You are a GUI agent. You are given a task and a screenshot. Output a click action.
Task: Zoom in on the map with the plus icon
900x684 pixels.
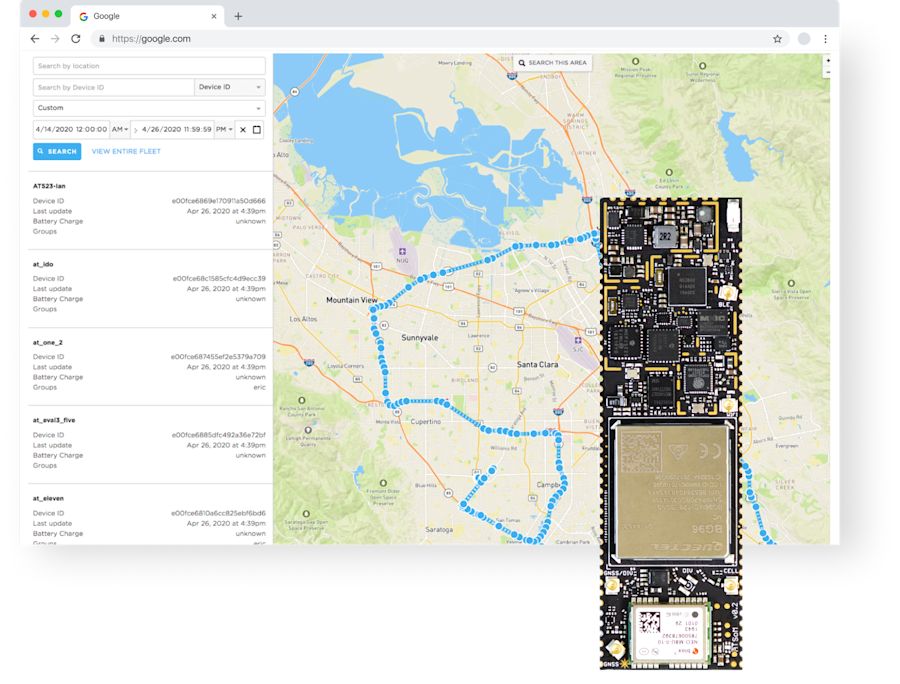coord(828,60)
